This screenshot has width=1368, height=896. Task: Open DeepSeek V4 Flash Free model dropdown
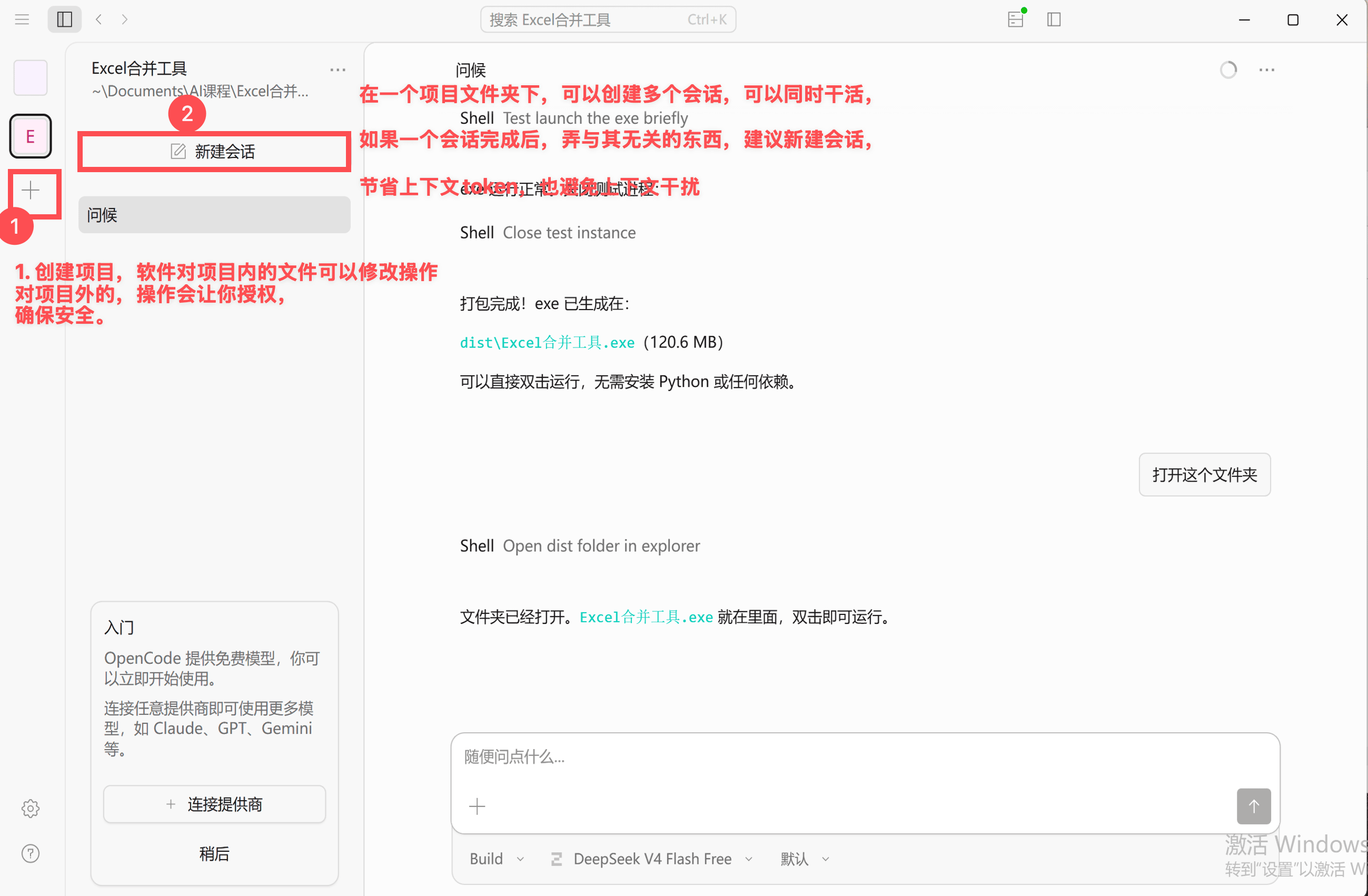coord(652,859)
